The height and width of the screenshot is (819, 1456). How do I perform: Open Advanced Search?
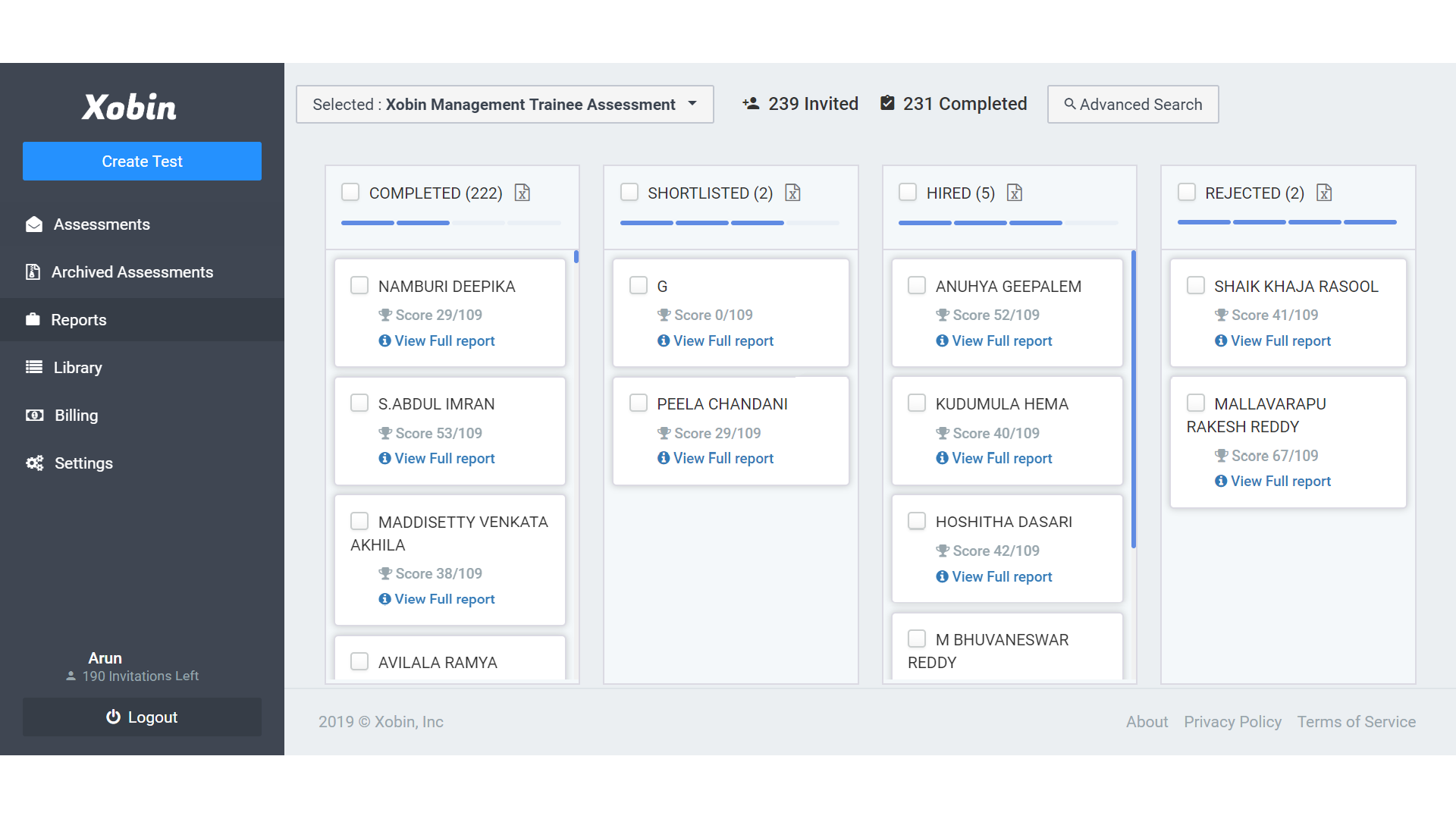pyautogui.click(x=1132, y=104)
